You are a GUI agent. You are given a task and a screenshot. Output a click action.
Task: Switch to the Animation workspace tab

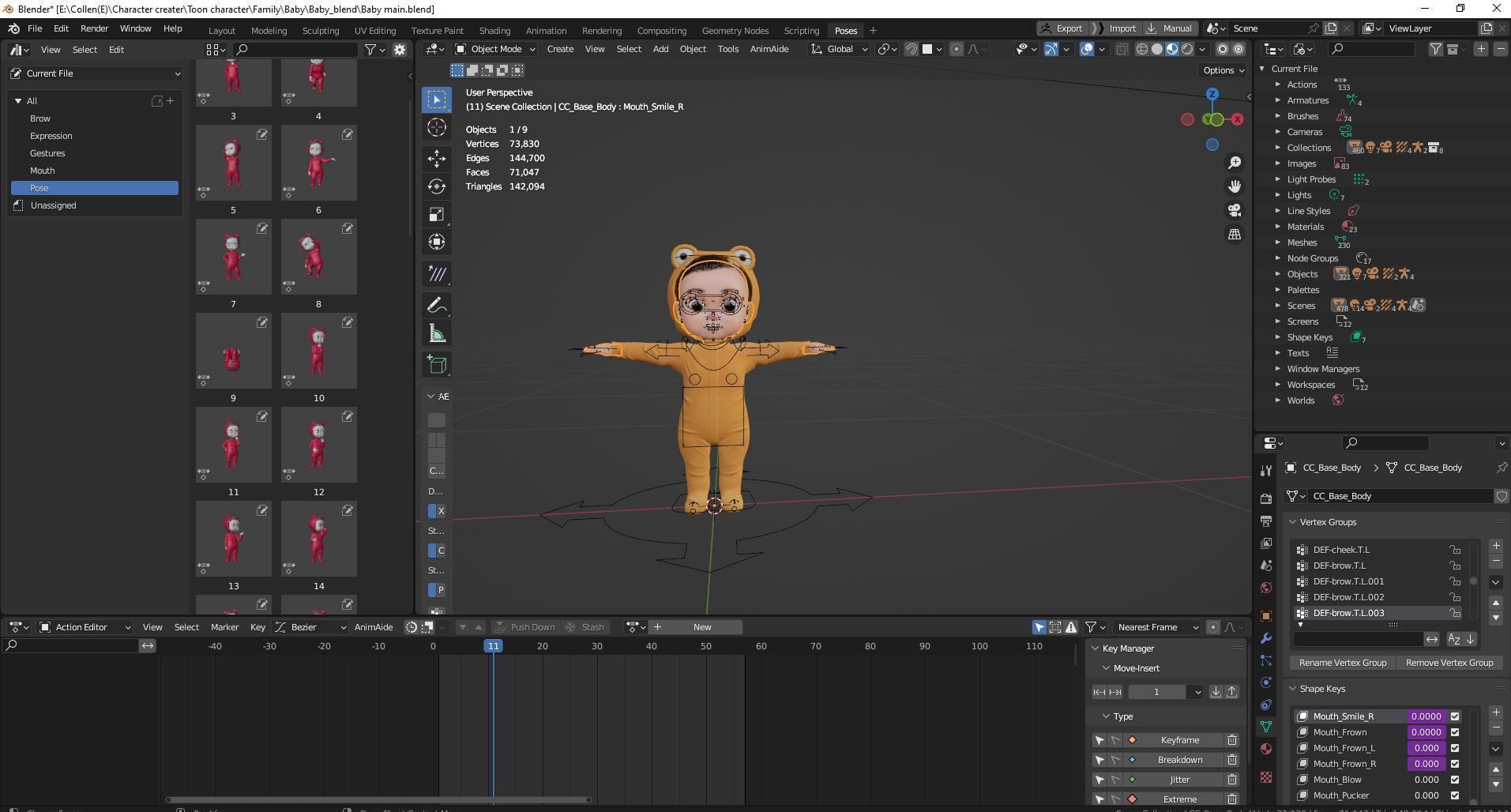(x=546, y=31)
